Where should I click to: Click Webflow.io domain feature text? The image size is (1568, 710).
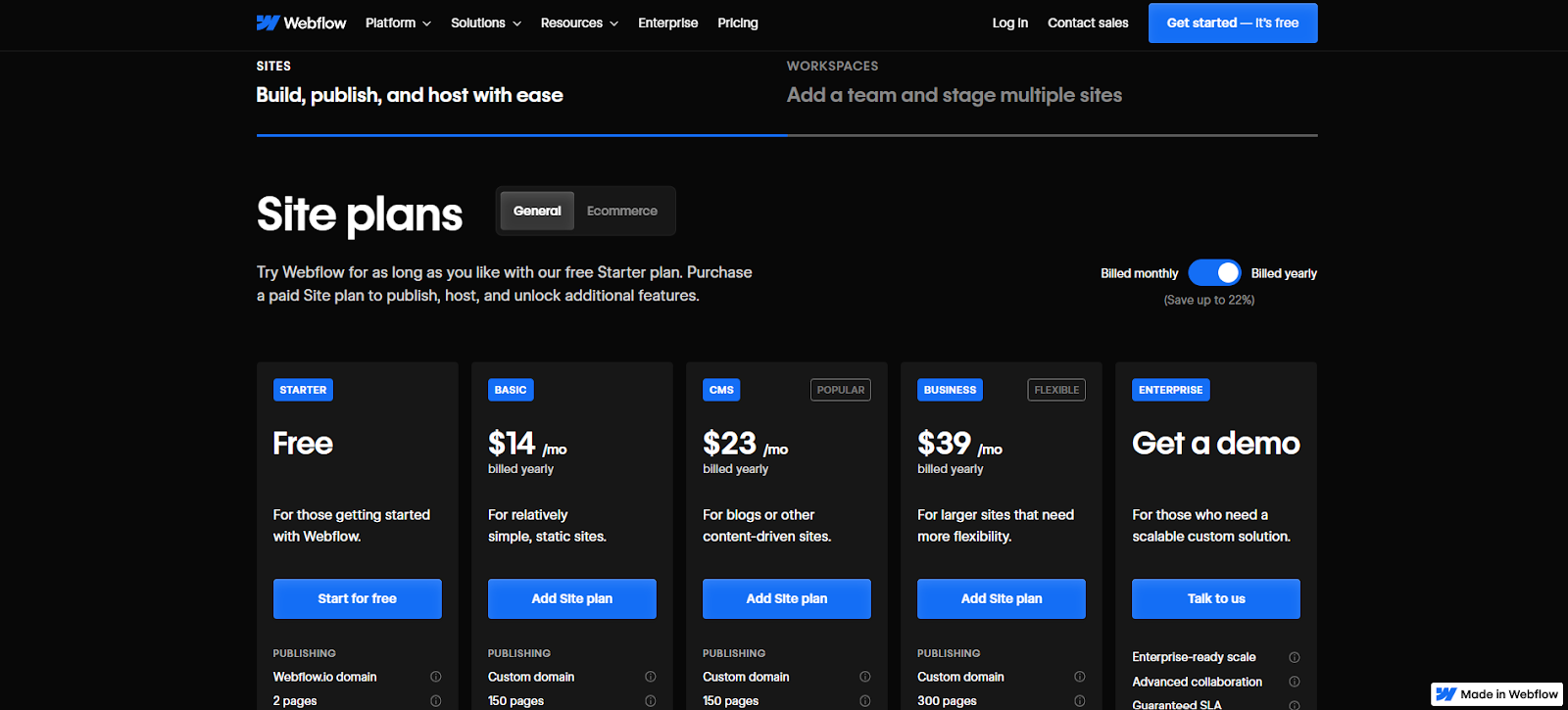(324, 677)
